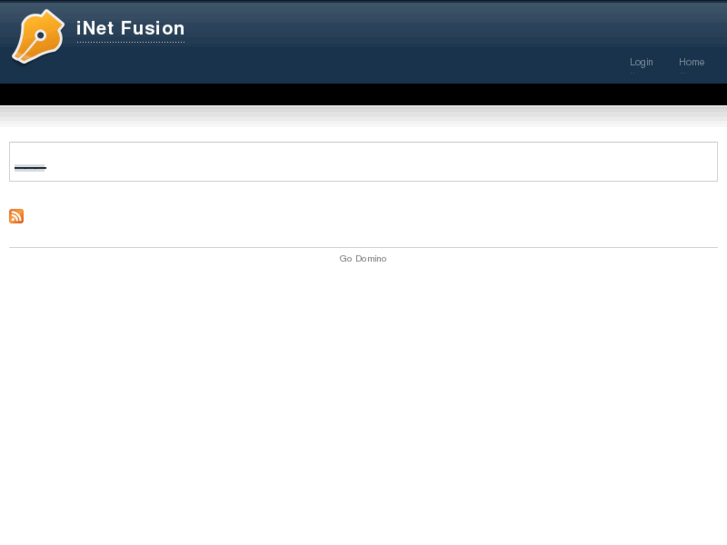Click the Go Domino footer text
This screenshot has width=727, height=545.
[x=363, y=258]
